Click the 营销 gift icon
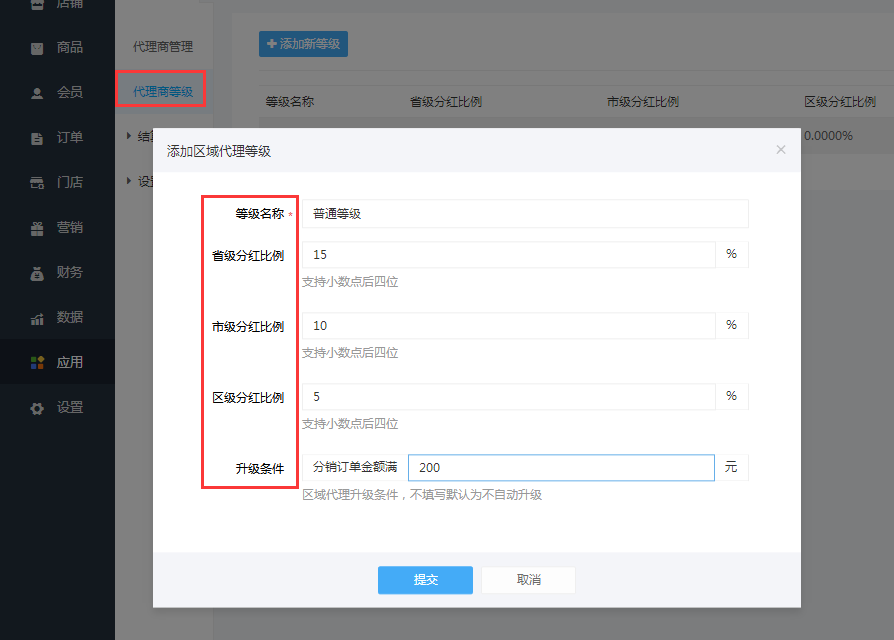The width and height of the screenshot is (894, 640). click(37, 229)
